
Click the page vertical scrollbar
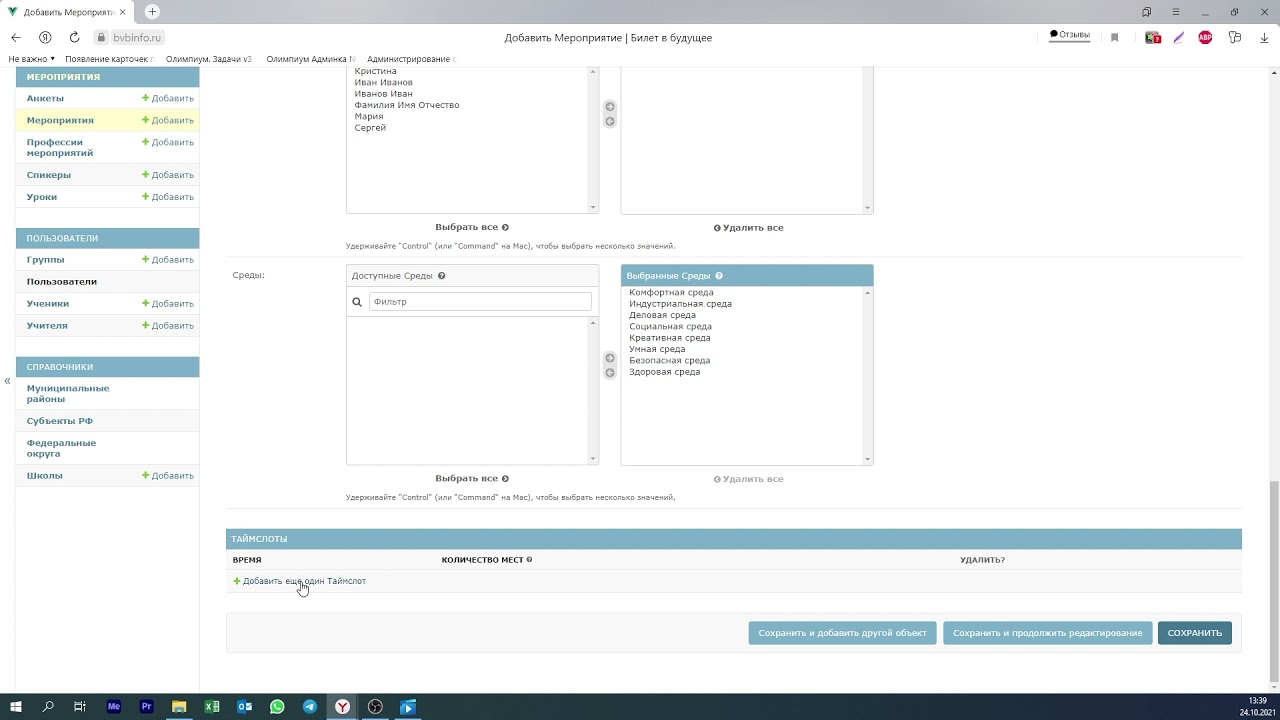(1273, 580)
